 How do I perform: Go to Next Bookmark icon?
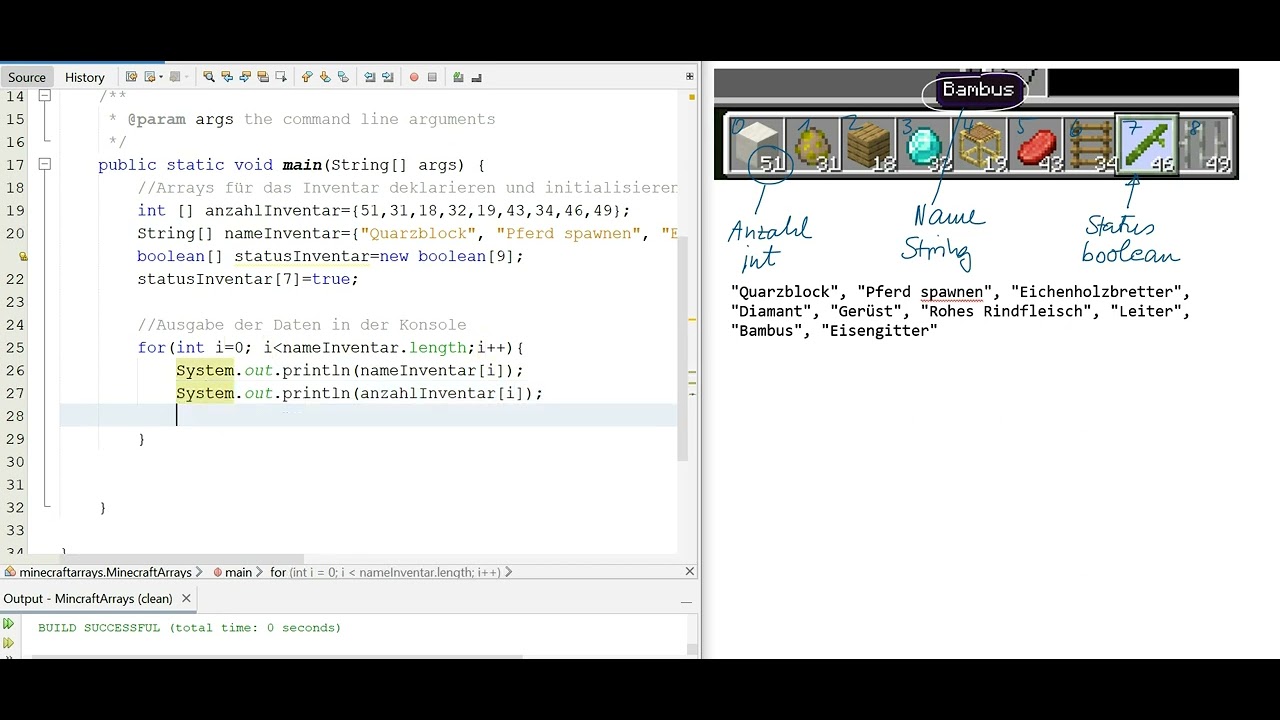pos(325,77)
